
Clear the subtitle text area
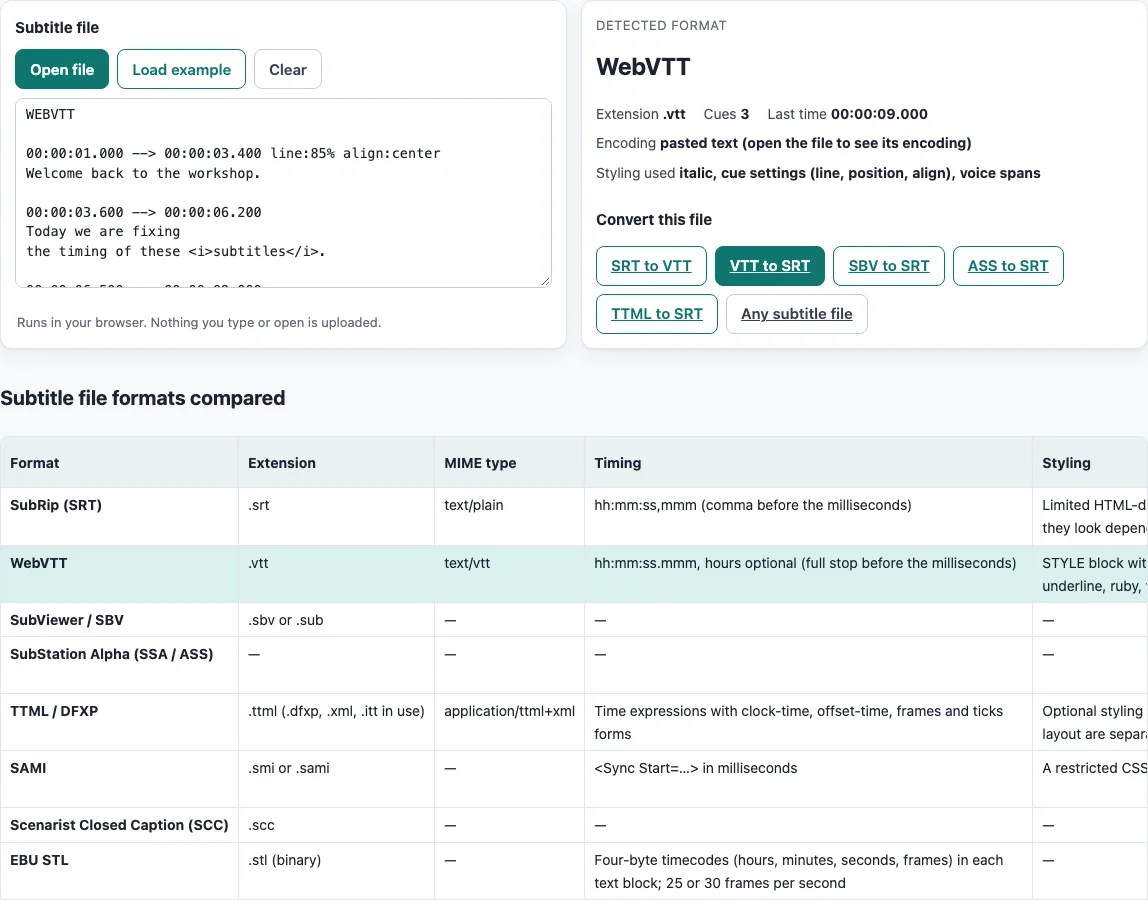(288, 69)
